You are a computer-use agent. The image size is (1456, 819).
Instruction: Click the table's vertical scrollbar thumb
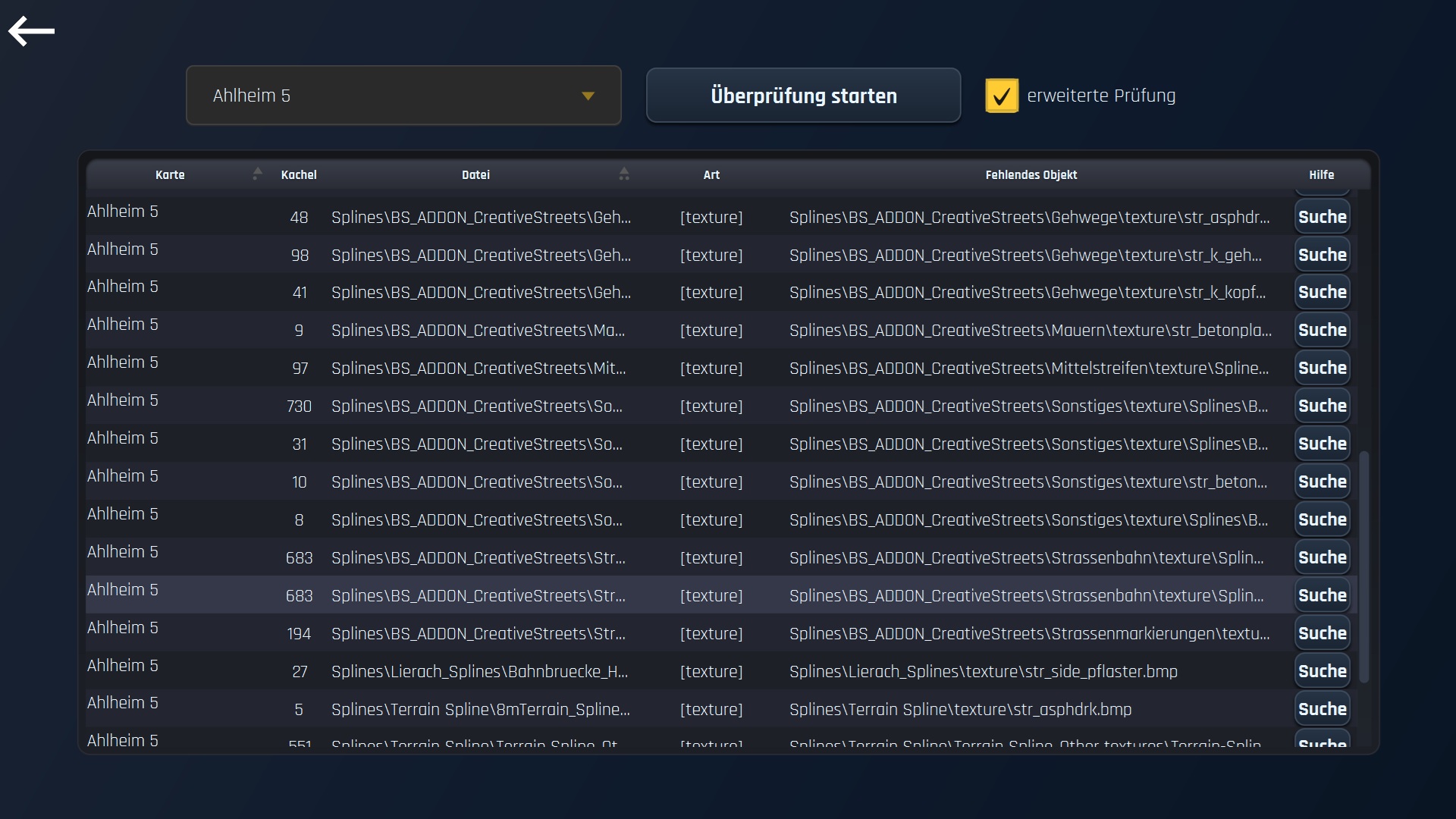1363,566
